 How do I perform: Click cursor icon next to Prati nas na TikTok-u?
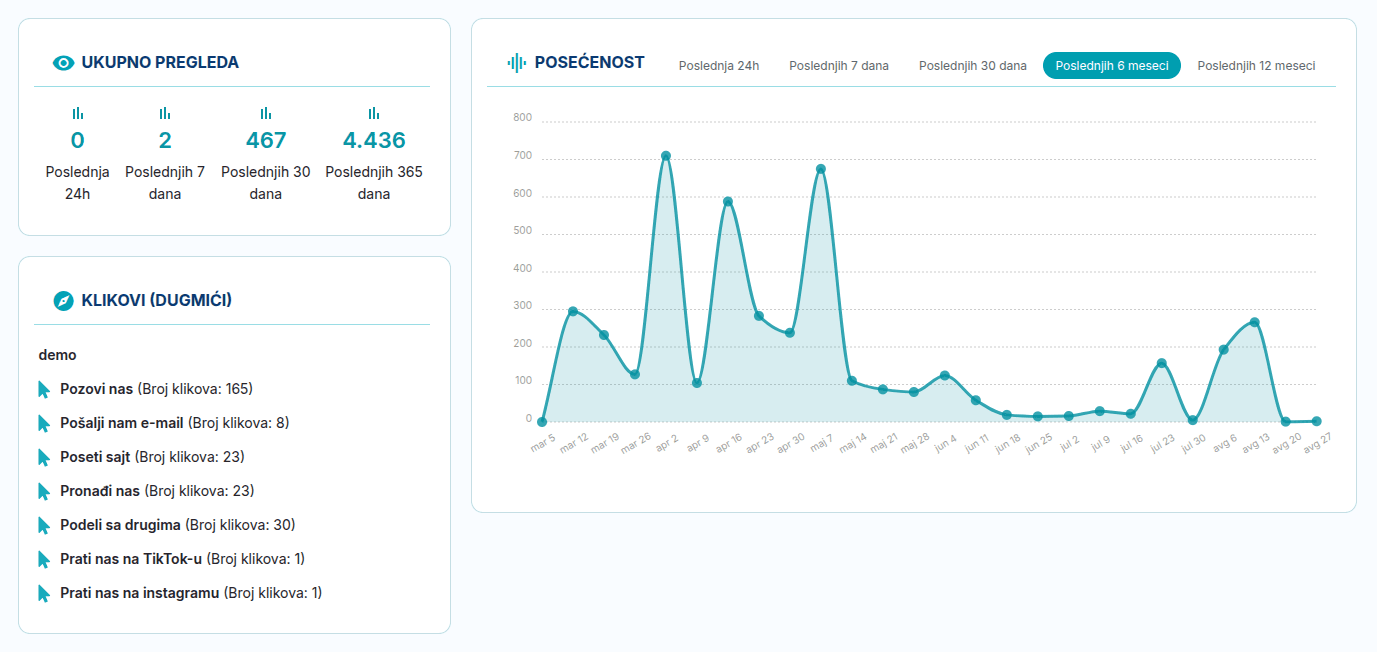point(44,559)
